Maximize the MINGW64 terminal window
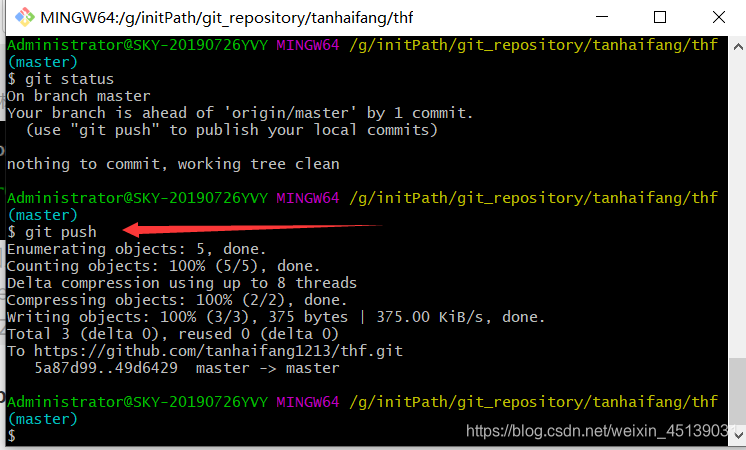 click(660, 17)
